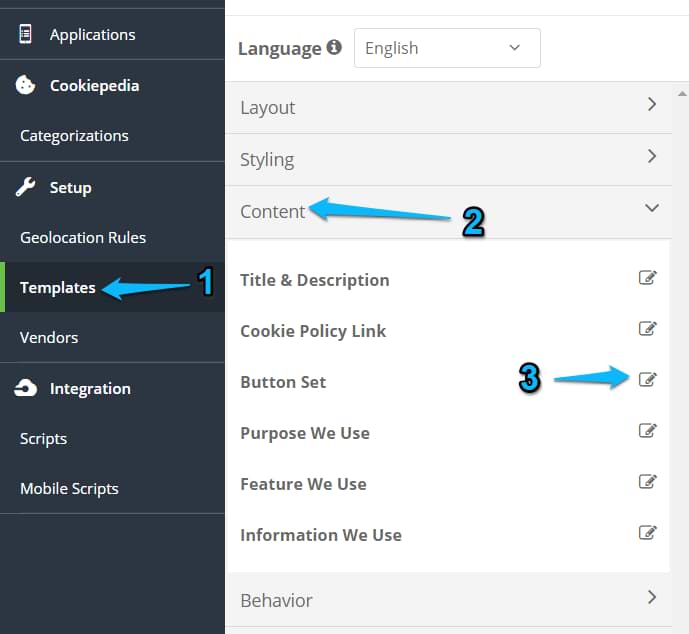Click the Integration cloud icon
The width and height of the screenshot is (689, 634).
click(x=26, y=389)
